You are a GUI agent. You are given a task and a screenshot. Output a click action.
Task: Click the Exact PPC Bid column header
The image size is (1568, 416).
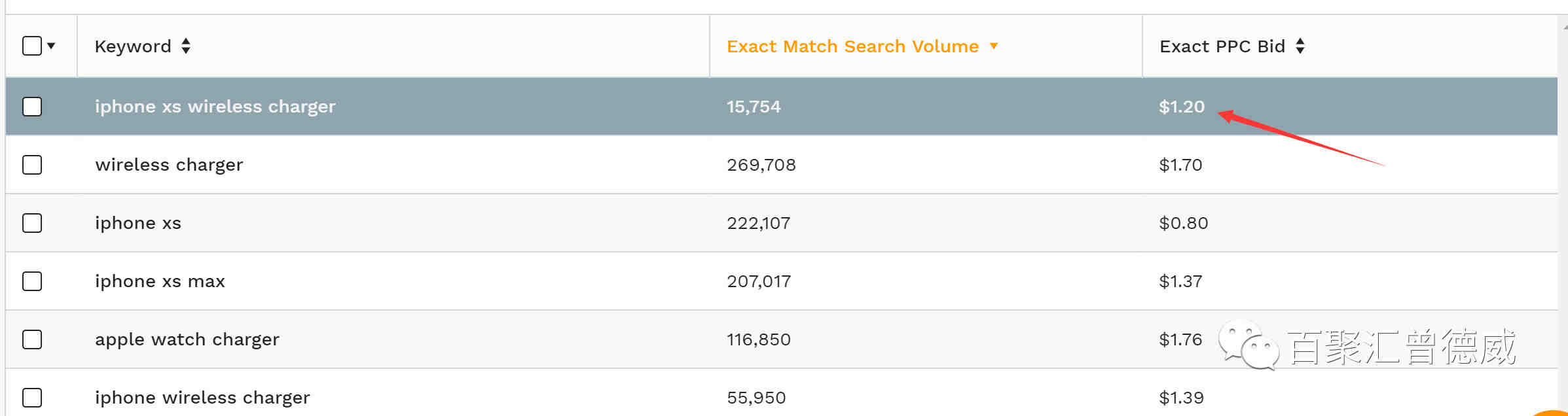click(1222, 46)
